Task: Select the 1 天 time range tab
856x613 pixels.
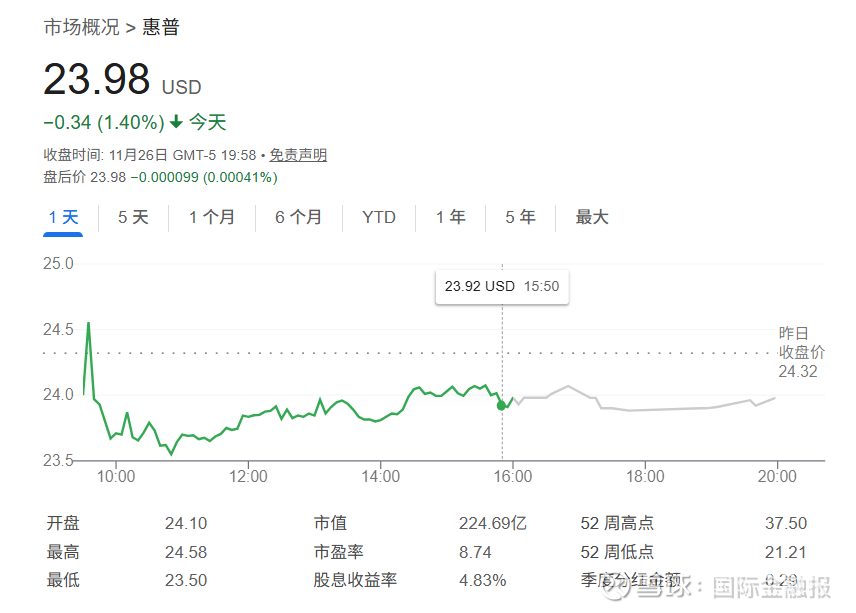Action: 63,217
